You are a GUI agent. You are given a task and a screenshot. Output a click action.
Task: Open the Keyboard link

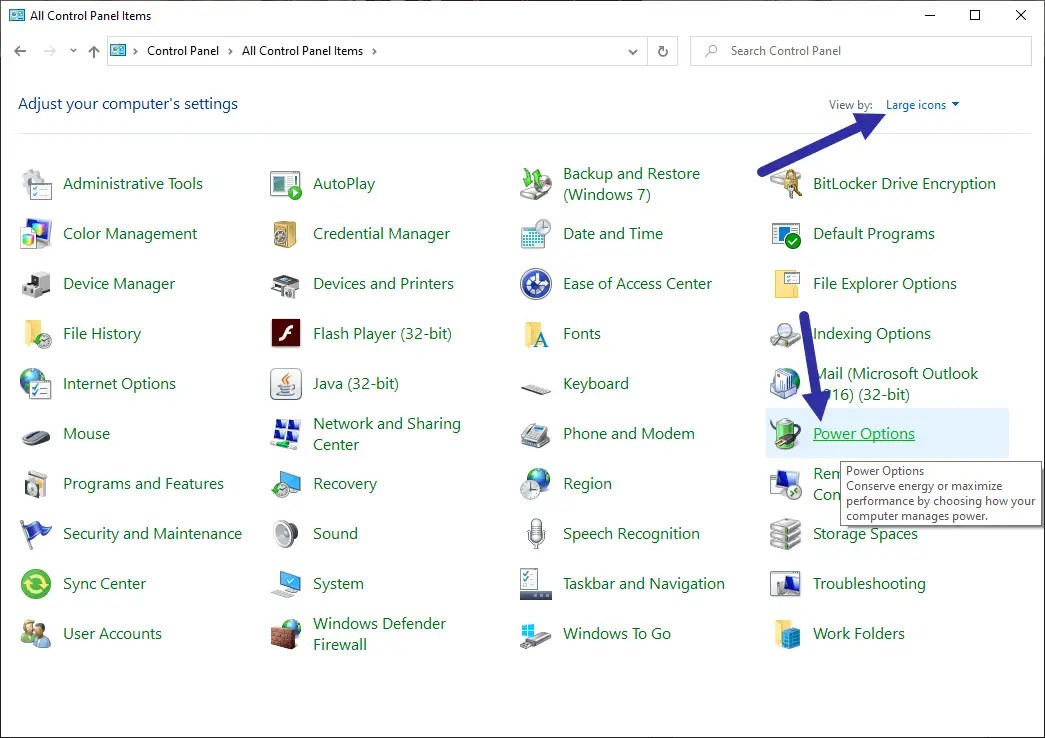(x=596, y=384)
